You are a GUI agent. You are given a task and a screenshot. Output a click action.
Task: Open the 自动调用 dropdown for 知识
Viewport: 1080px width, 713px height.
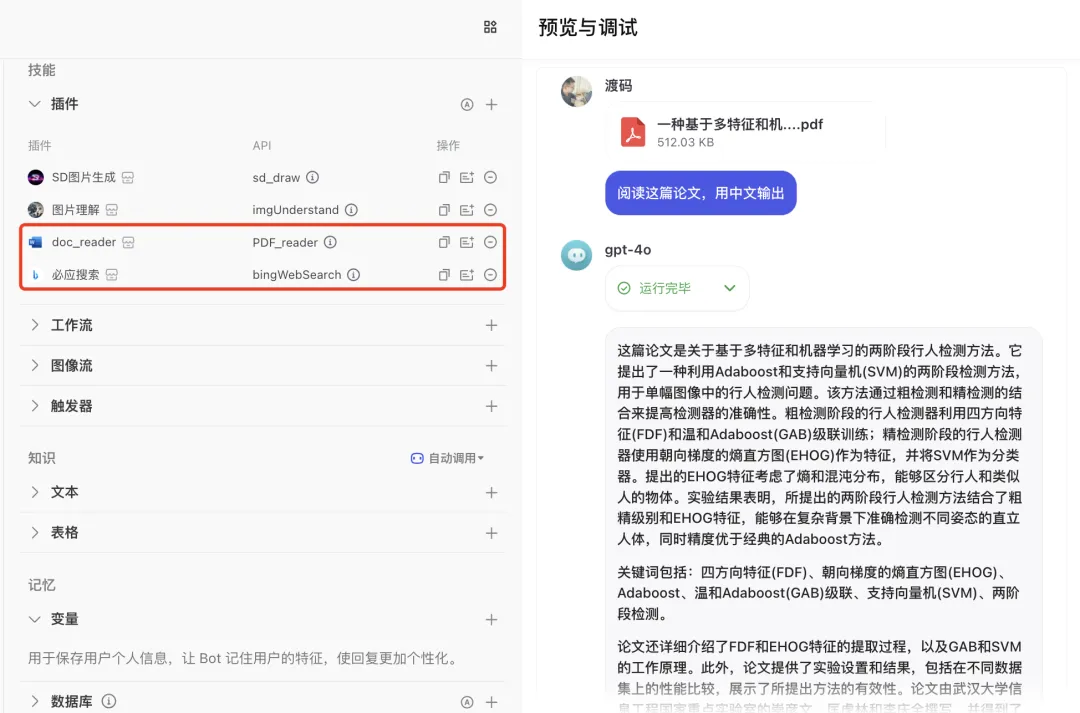click(455, 457)
